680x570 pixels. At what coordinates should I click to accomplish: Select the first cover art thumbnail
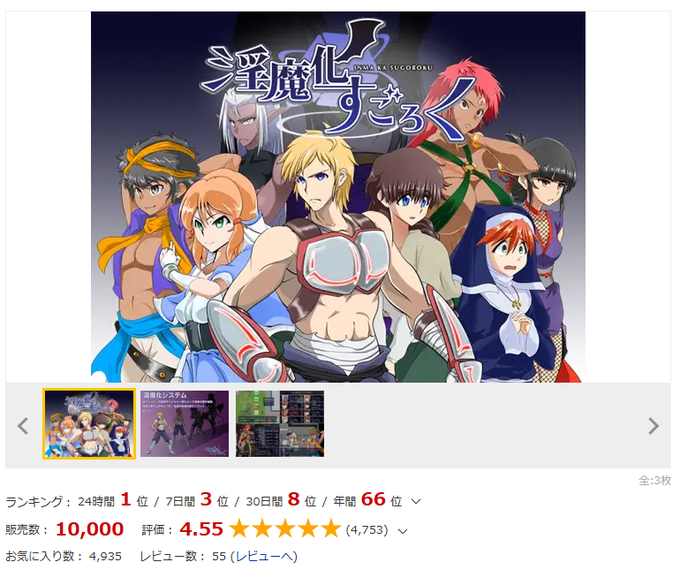pyautogui.click(x=89, y=424)
